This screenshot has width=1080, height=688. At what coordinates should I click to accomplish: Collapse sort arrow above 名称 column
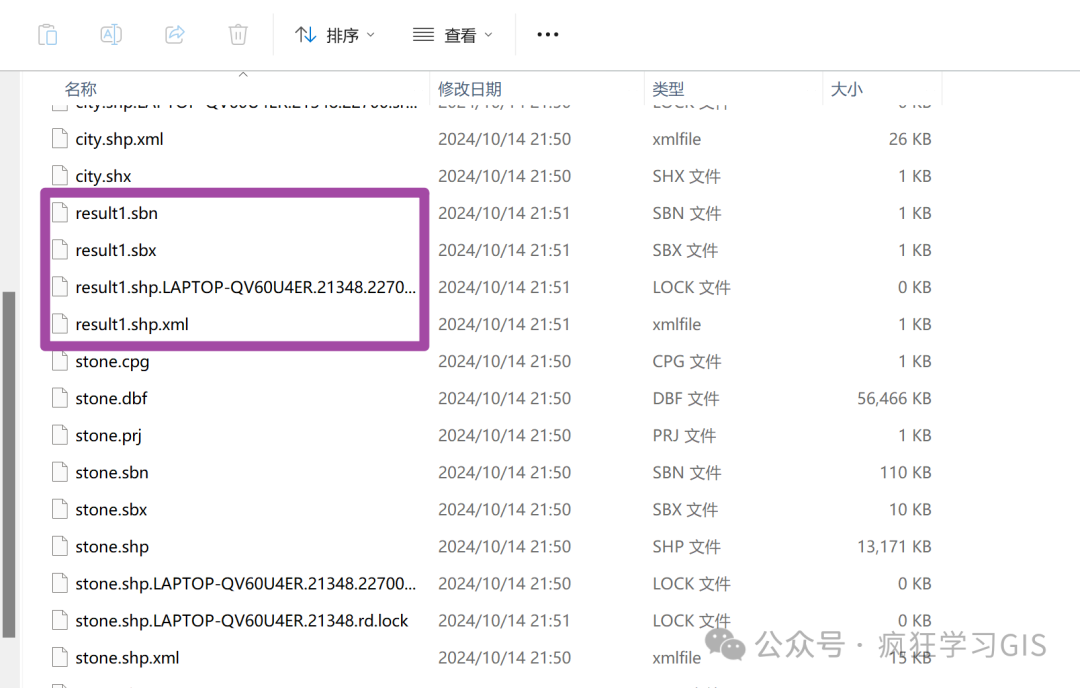243,74
